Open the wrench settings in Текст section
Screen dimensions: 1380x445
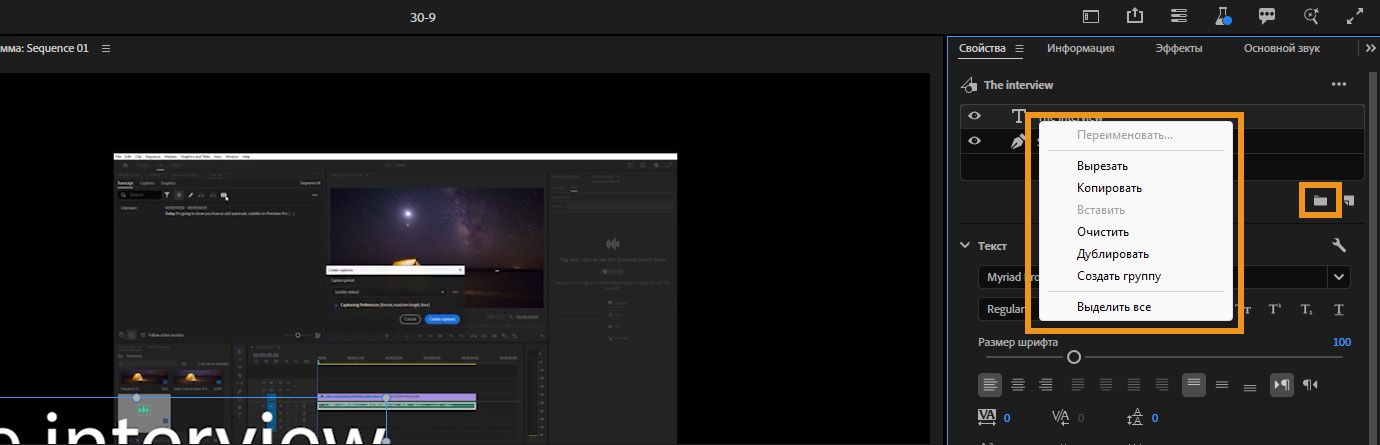pyautogui.click(x=1339, y=245)
